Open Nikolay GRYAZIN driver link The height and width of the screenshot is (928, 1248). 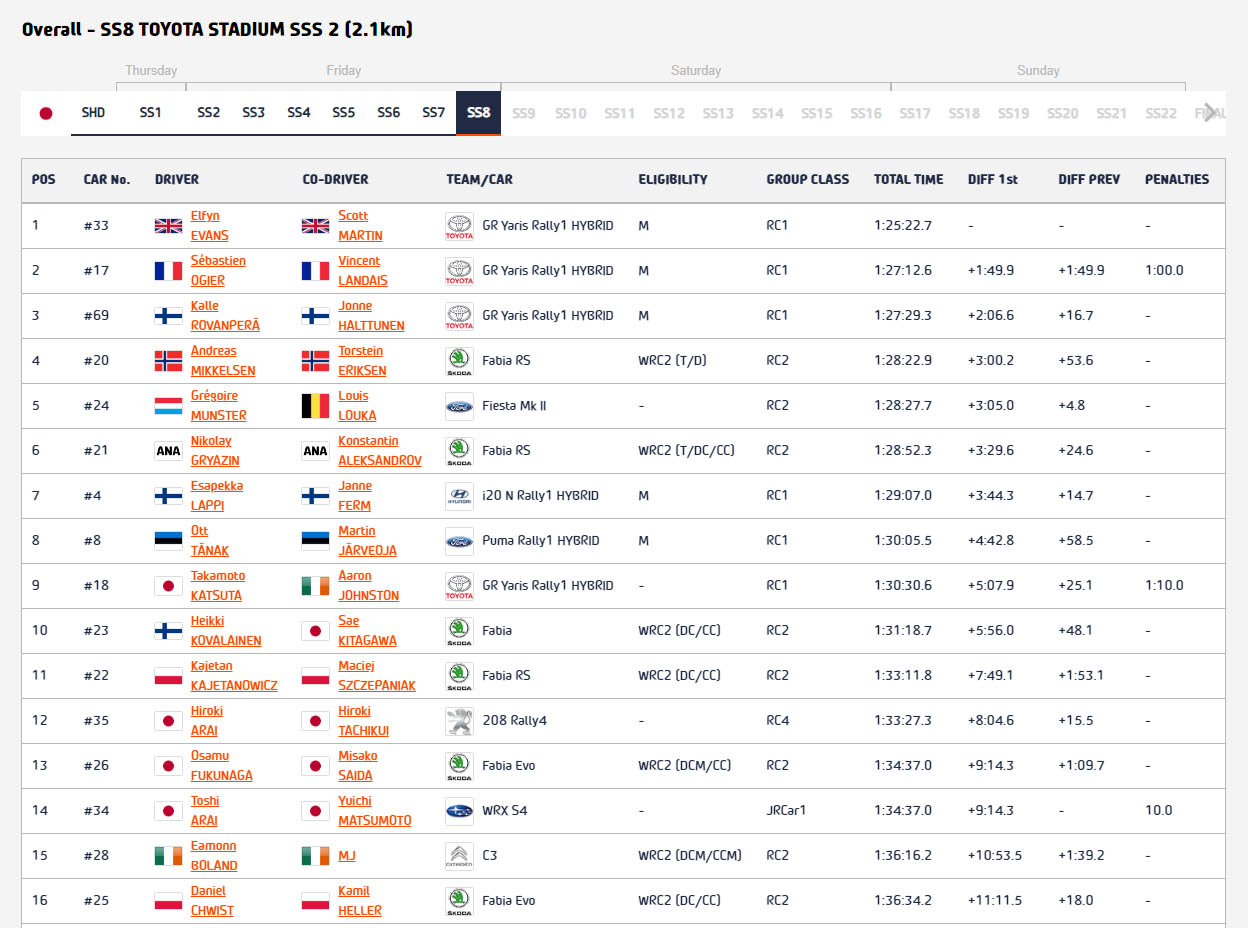pos(215,451)
